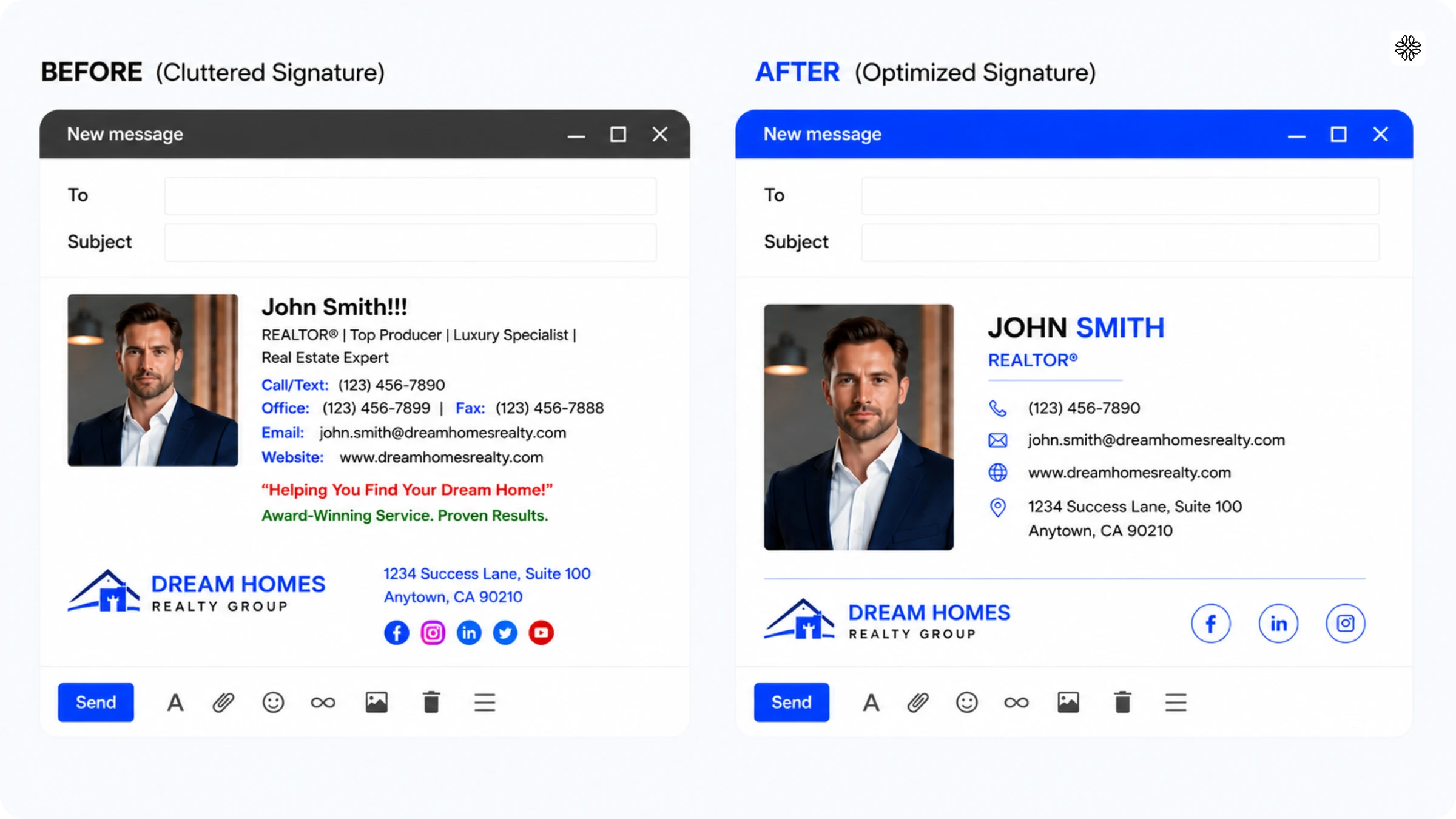
Task: Click Call/Text number (123) 456-7890 in Before
Action: point(391,385)
